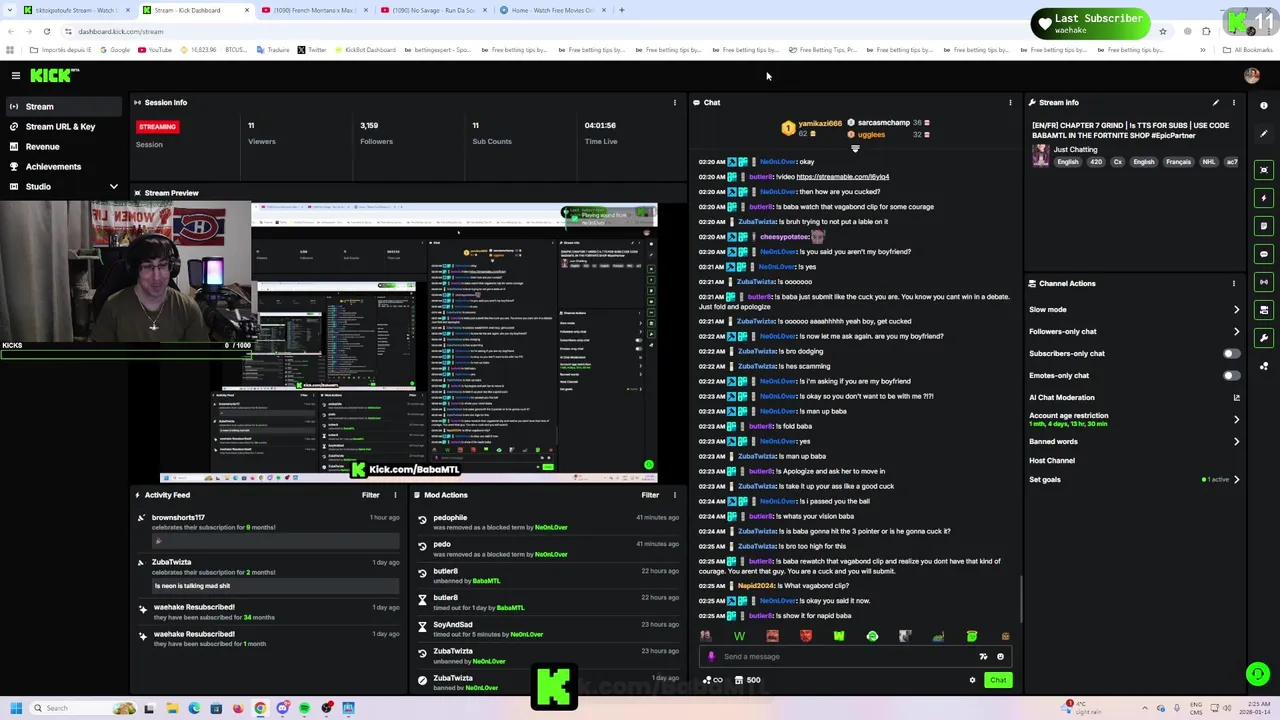The image size is (1280, 720).
Task: Toggle the document widget icon in right rail
Action: [x=1264, y=226]
